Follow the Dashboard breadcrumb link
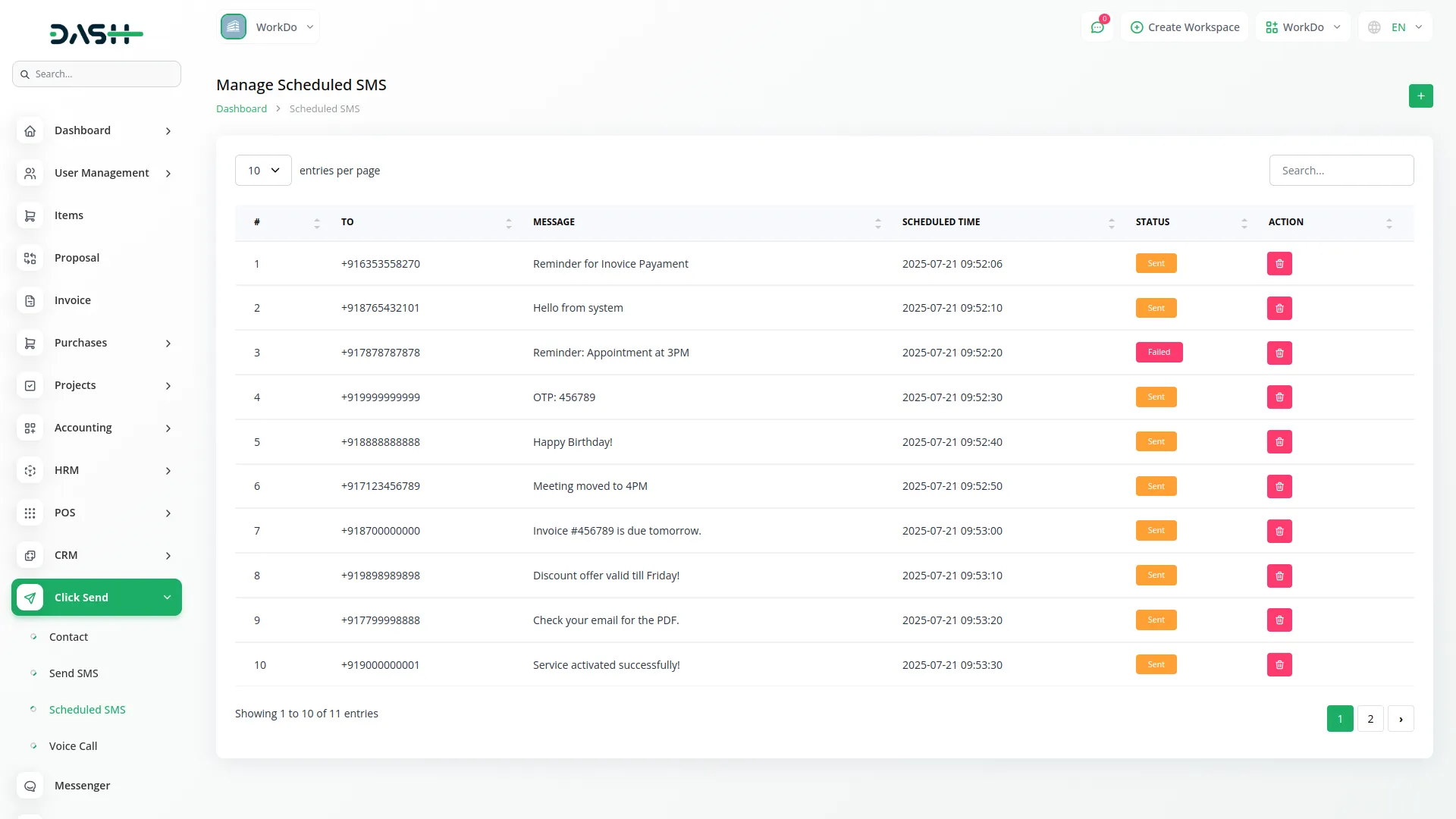Image resolution: width=1456 pixels, height=819 pixels. (x=241, y=109)
